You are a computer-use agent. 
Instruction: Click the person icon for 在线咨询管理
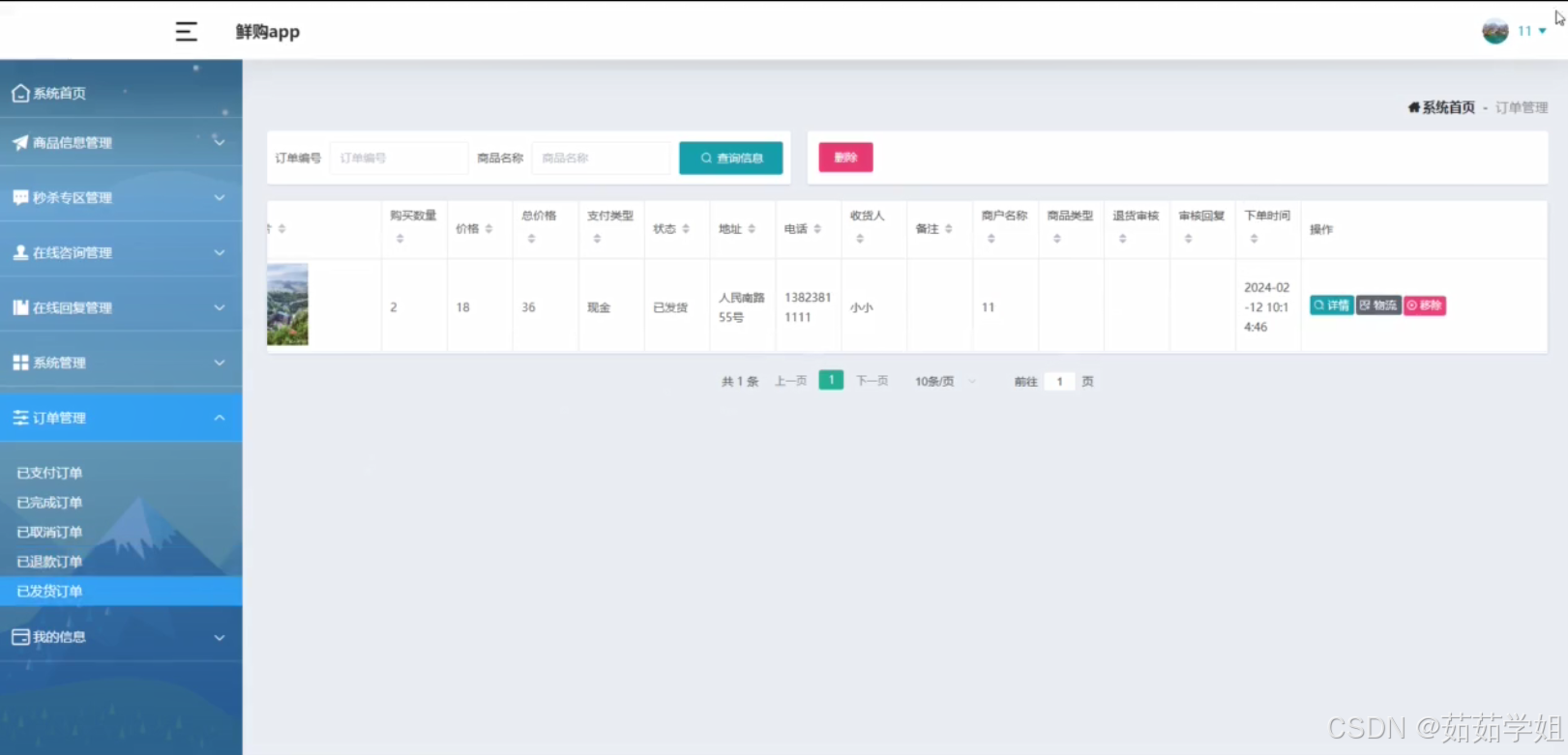[x=20, y=252]
